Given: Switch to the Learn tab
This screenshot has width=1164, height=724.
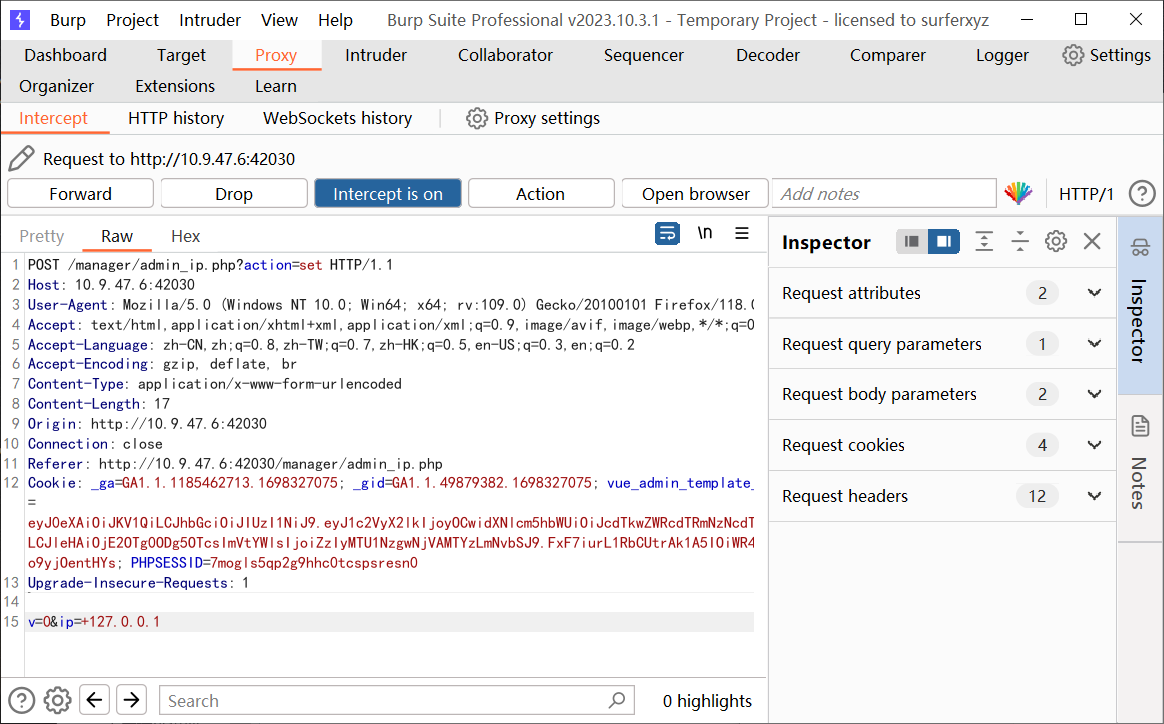Looking at the screenshot, I should 275,86.
